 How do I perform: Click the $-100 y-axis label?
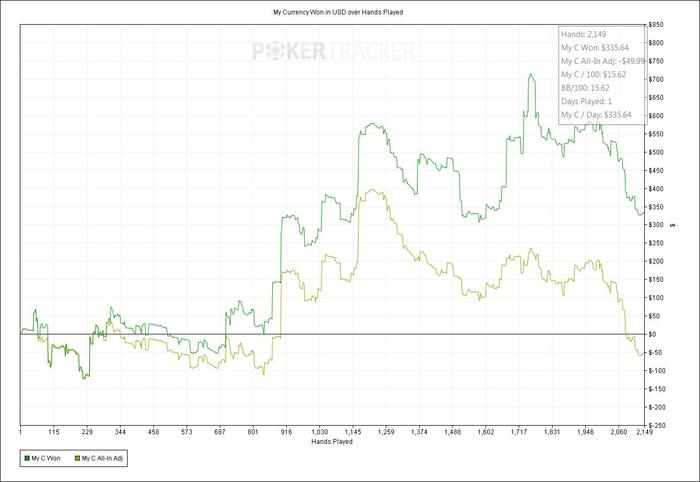tap(656, 371)
